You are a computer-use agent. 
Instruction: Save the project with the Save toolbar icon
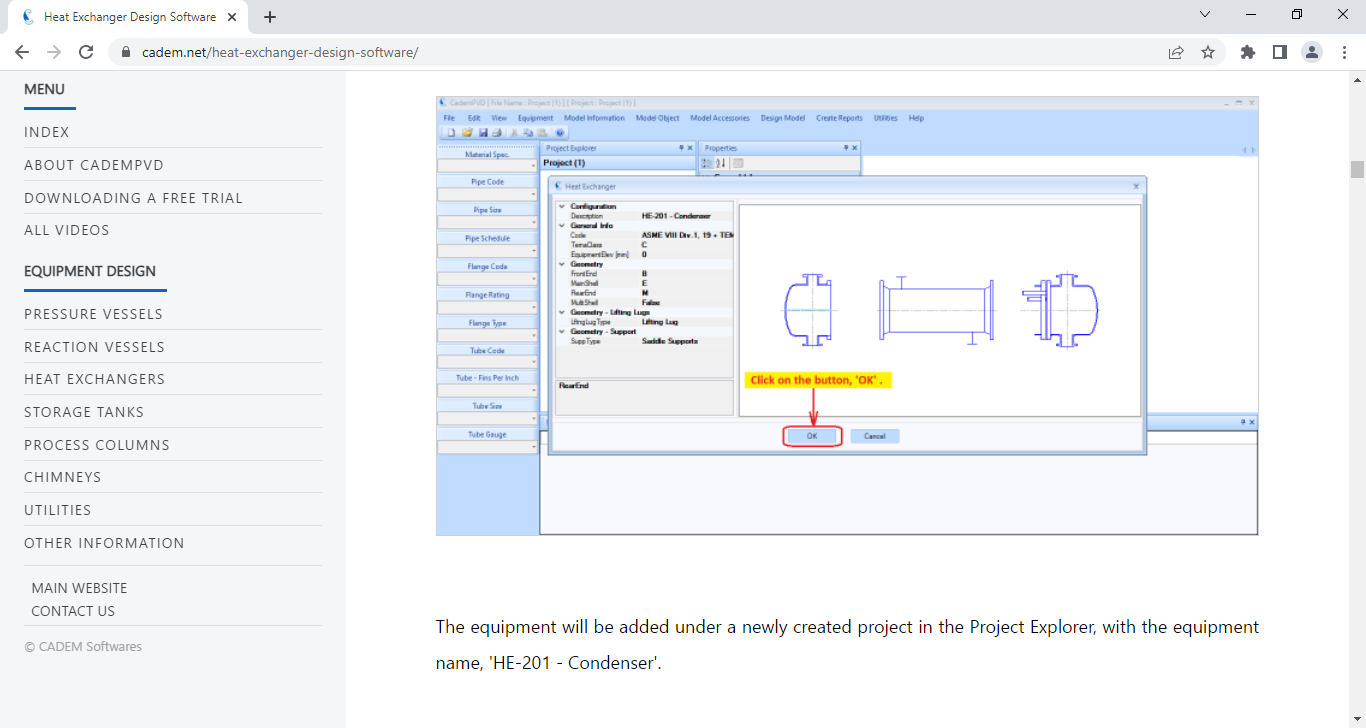[x=483, y=132]
